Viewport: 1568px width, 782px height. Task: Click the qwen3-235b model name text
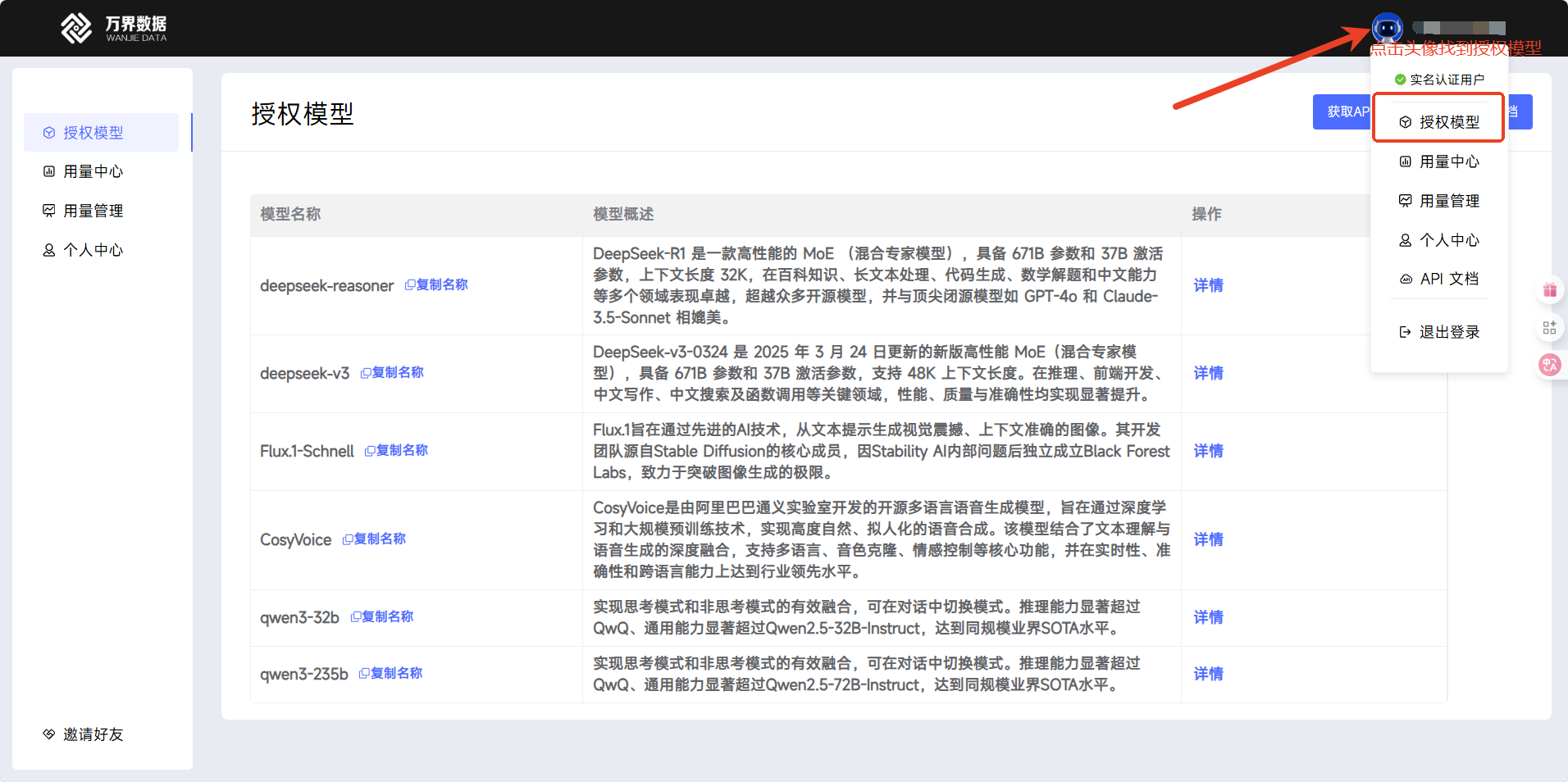tap(304, 675)
